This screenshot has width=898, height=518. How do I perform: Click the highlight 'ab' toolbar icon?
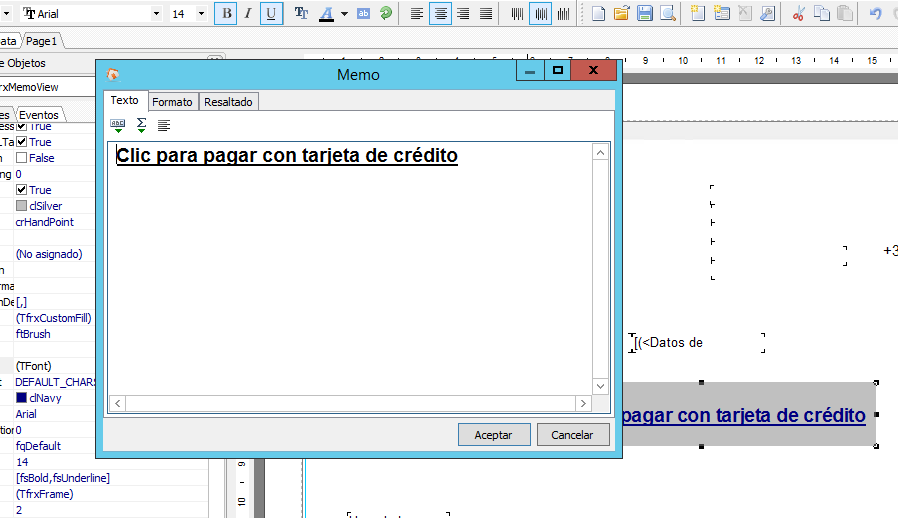click(363, 13)
